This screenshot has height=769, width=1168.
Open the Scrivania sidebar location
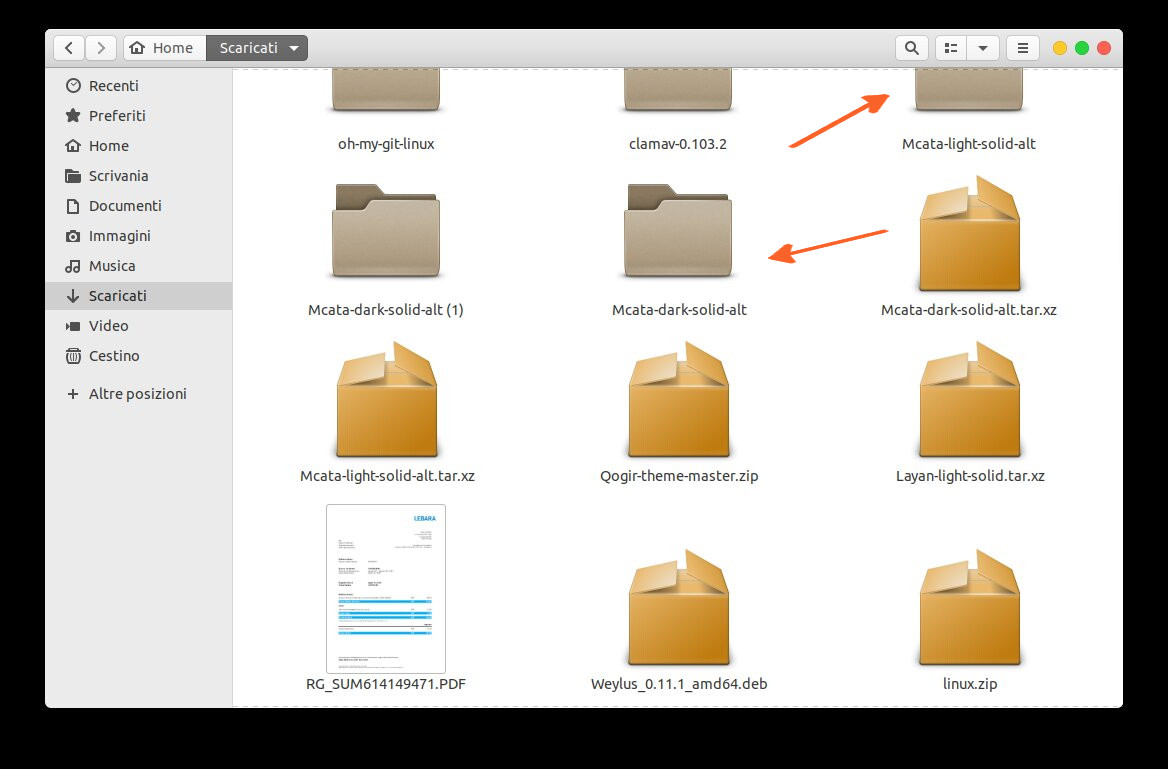click(120, 176)
